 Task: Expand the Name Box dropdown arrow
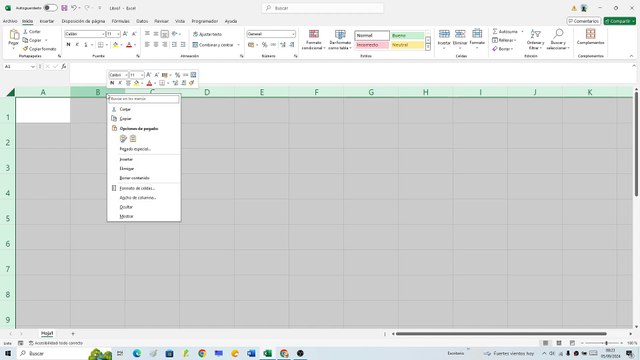33,66
